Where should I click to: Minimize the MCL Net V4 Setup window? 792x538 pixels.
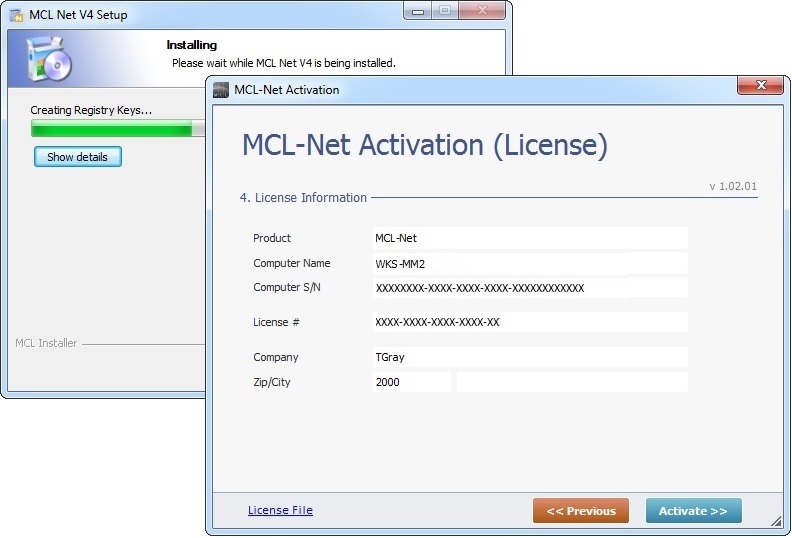click(x=418, y=11)
